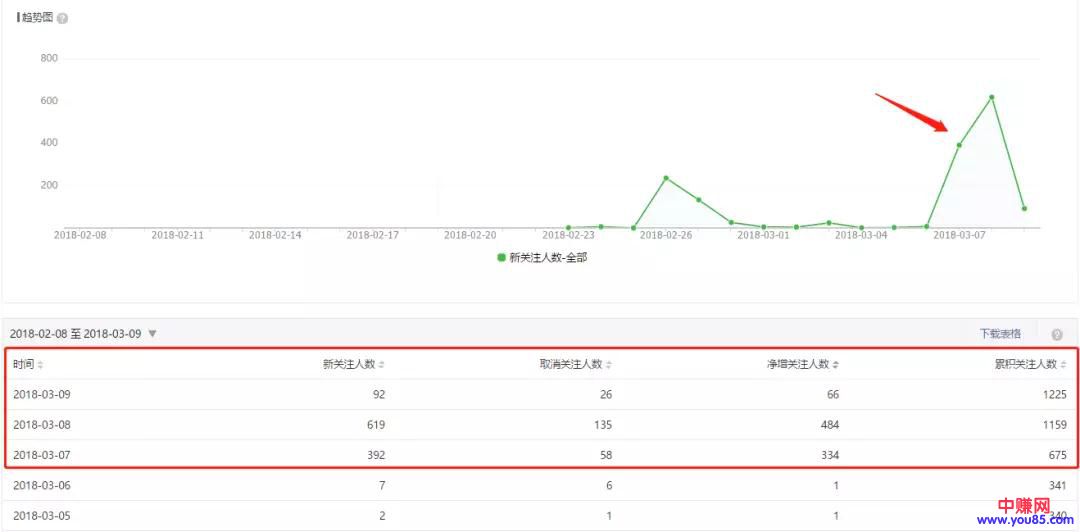Select the last data point on the chart line

pos(1024,208)
